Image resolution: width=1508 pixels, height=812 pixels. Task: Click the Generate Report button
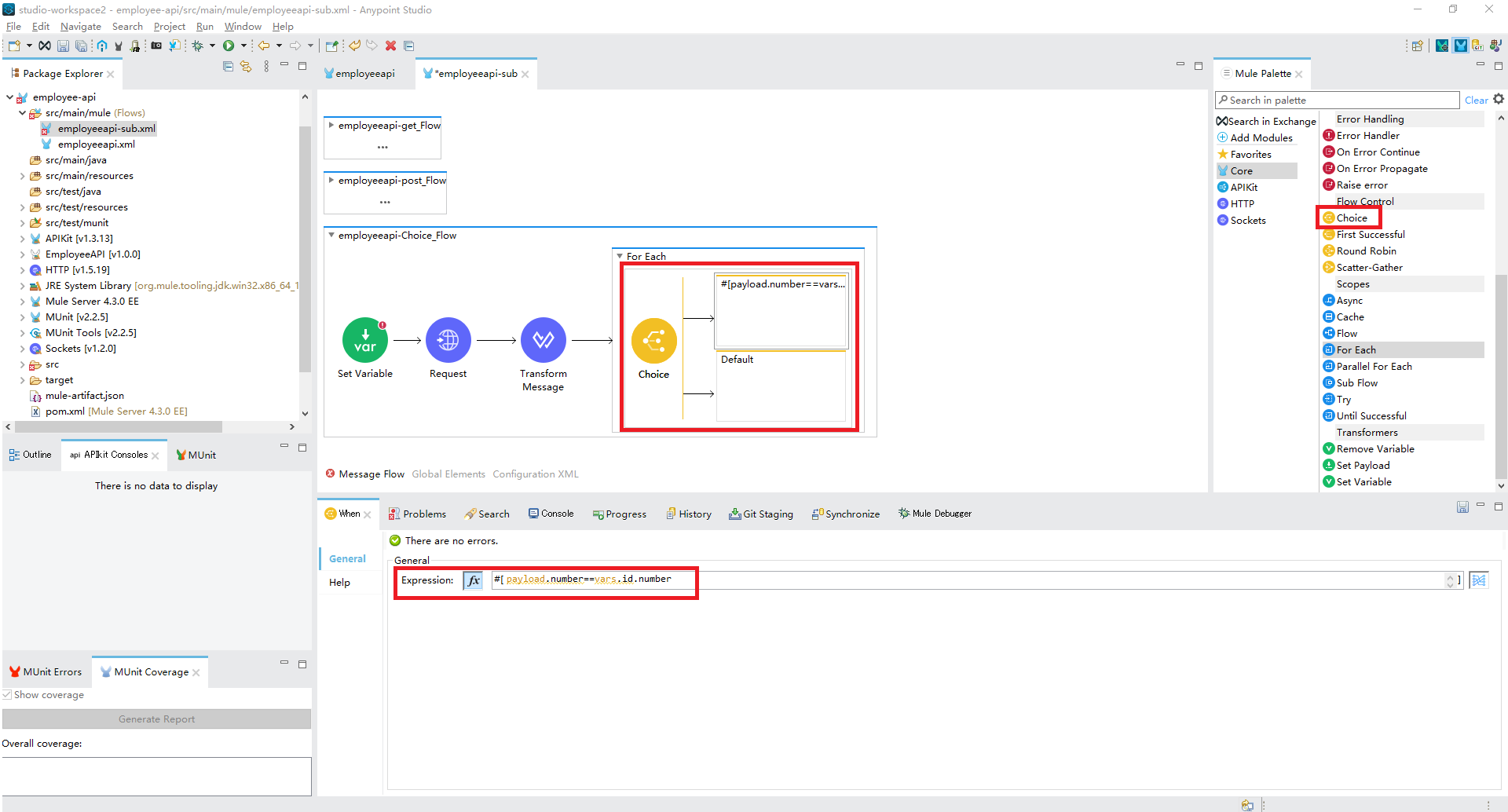[156, 719]
